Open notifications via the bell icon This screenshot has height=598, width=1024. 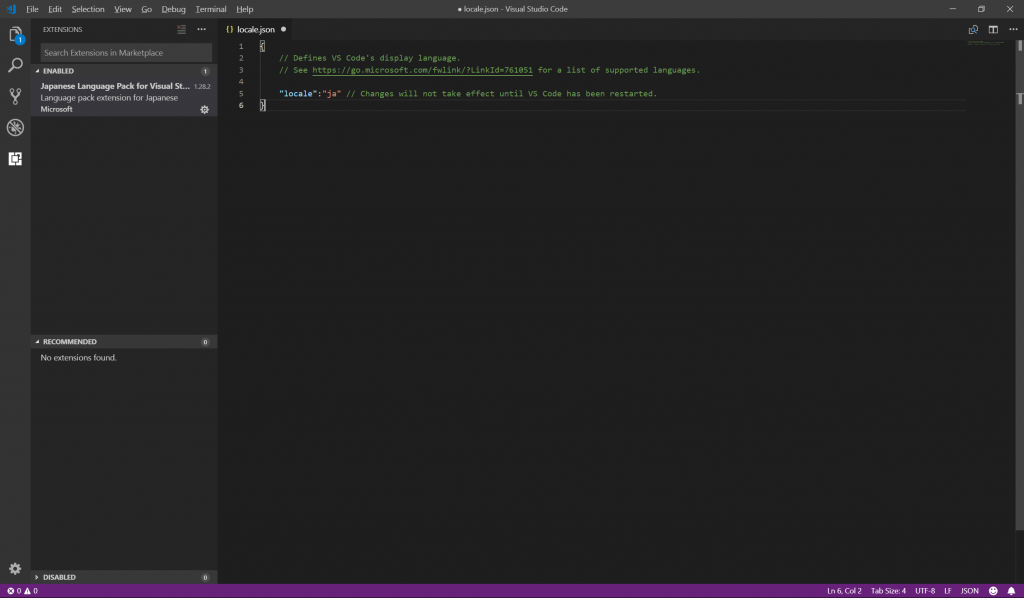coord(1013,590)
